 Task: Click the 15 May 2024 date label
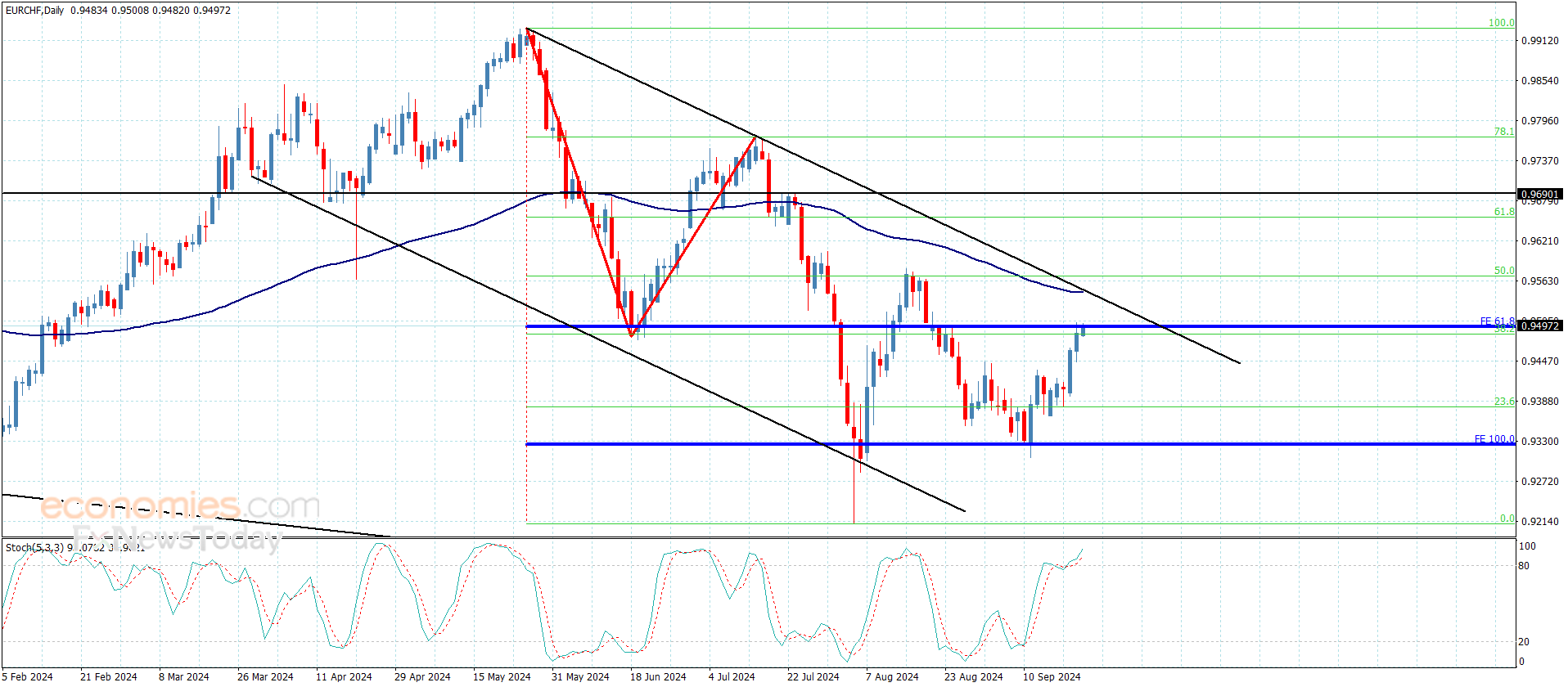[502, 677]
